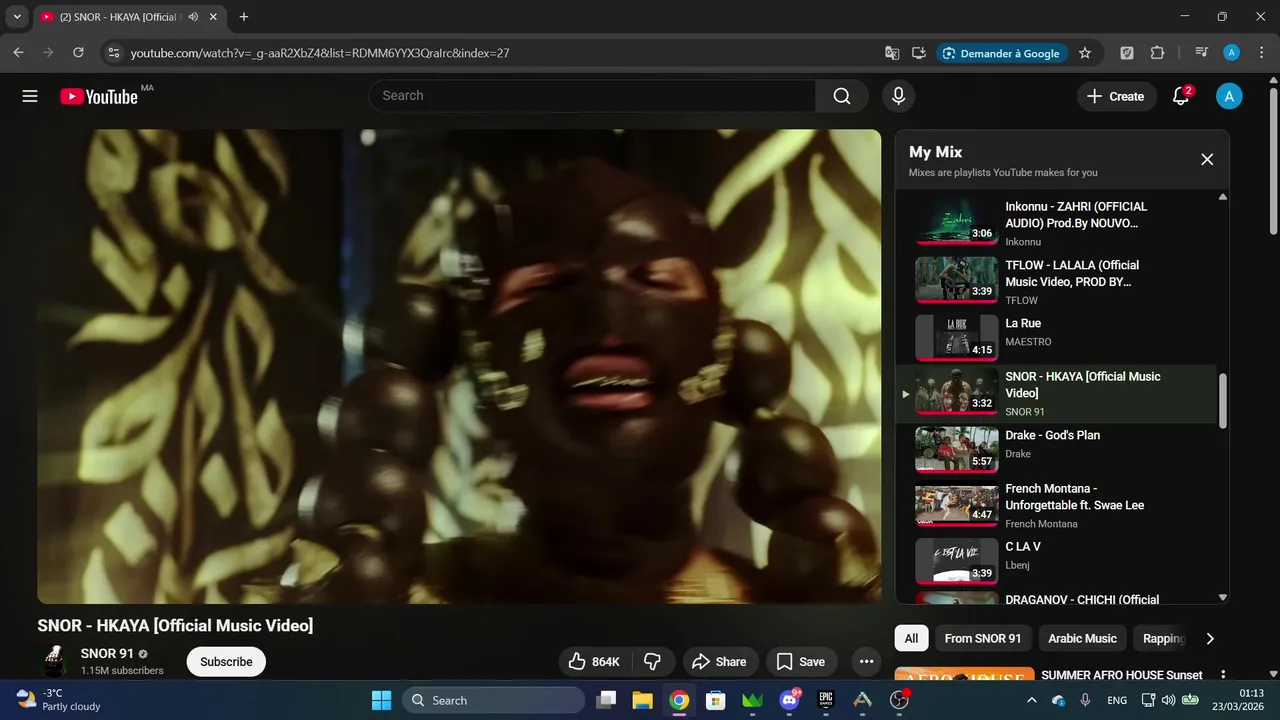This screenshot has height=720, width=1280.
Task: Click the My Mix playlist scrollbar down arrow
Action: pos(1222,597)
